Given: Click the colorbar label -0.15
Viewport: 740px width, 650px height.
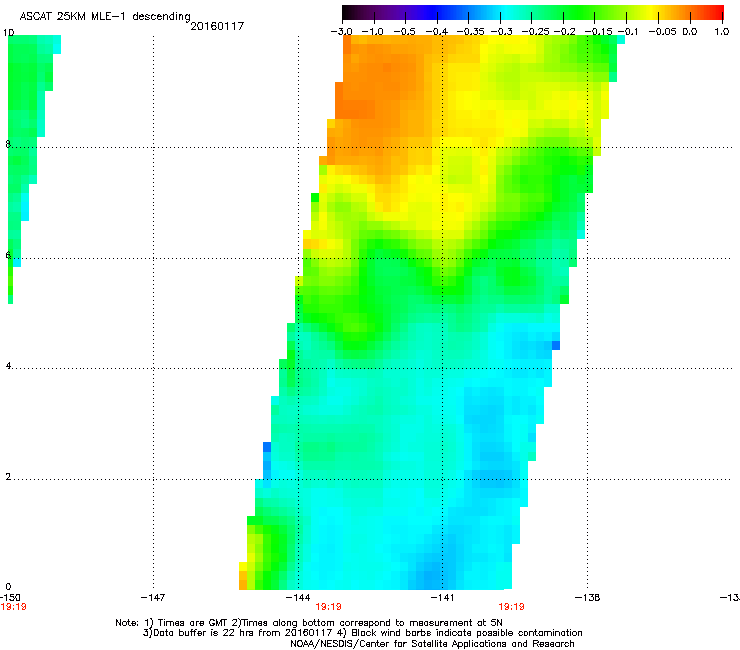Looking at the screenshot, I should coord(598,32).
